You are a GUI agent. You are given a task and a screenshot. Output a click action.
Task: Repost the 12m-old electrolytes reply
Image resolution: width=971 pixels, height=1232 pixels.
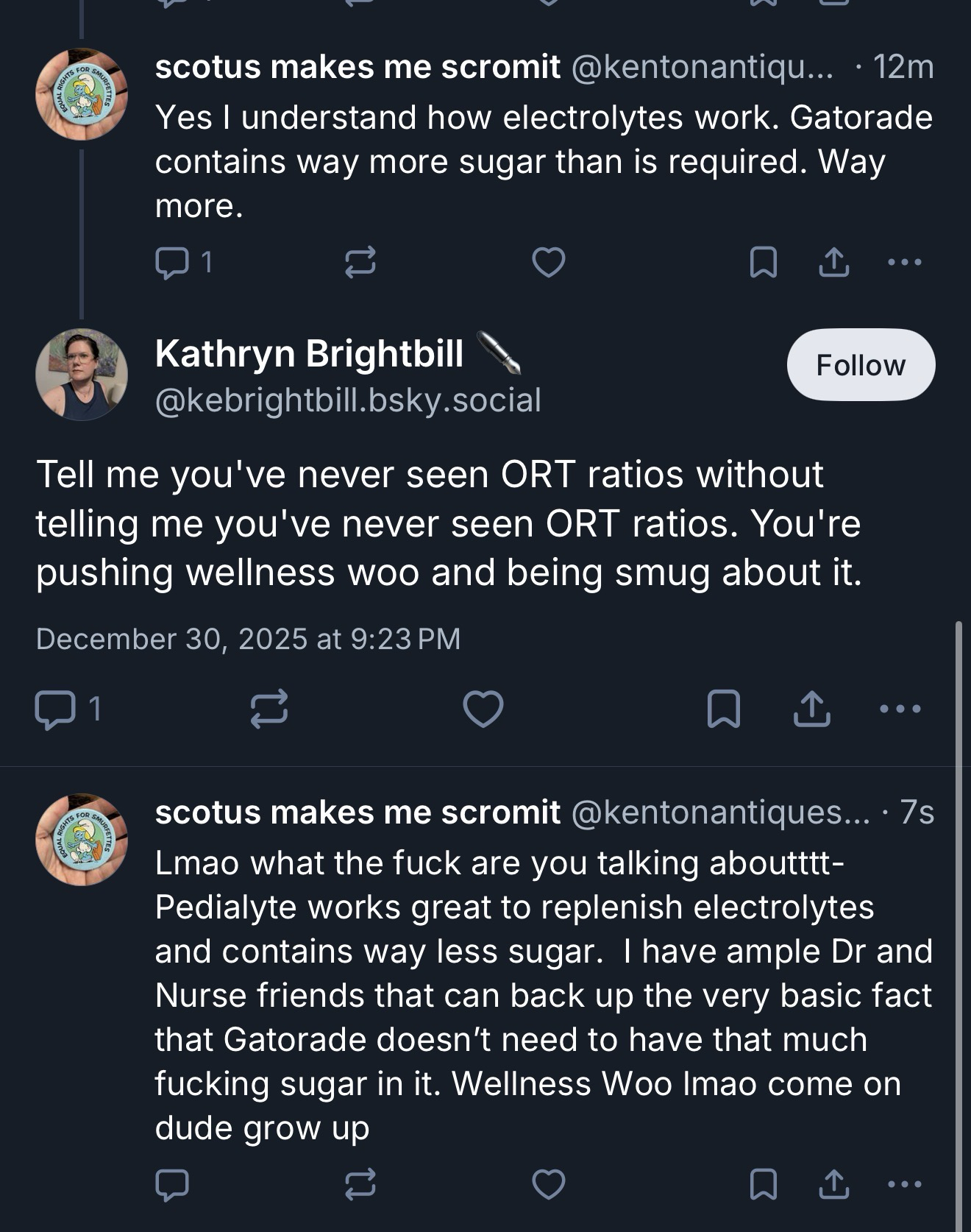[360, 262]
